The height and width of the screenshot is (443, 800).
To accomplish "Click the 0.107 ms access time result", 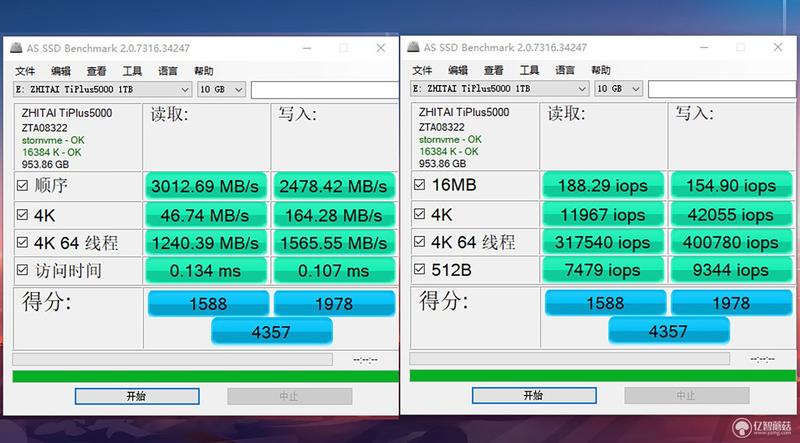I will [x=334, y=270].
